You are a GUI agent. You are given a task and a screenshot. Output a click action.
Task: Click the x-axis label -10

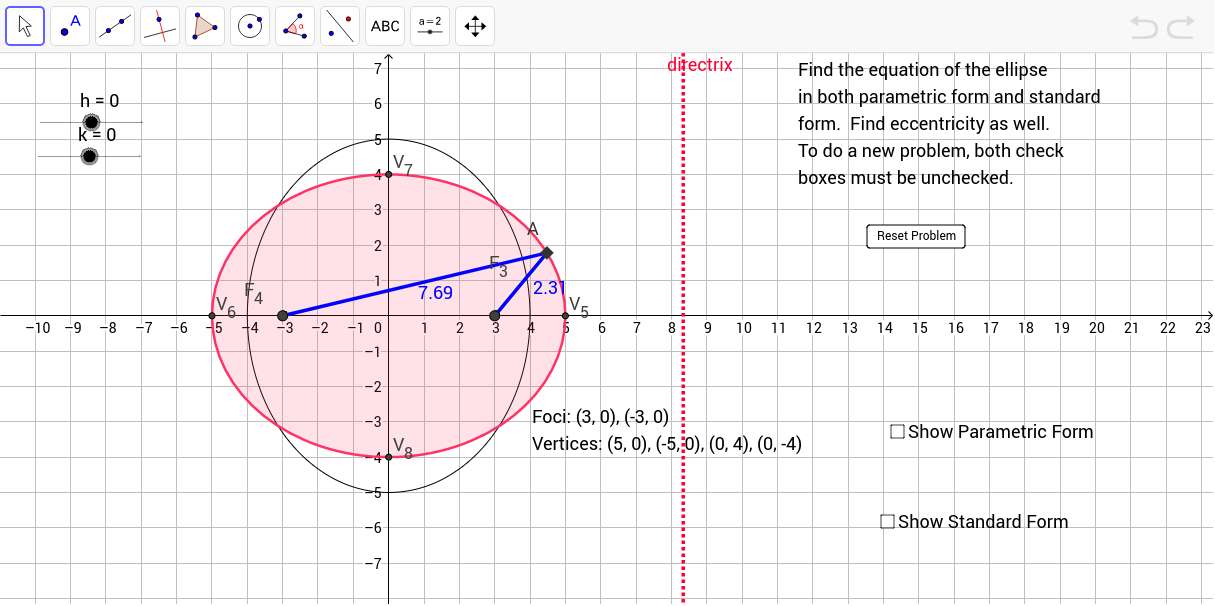pos(37,328)
